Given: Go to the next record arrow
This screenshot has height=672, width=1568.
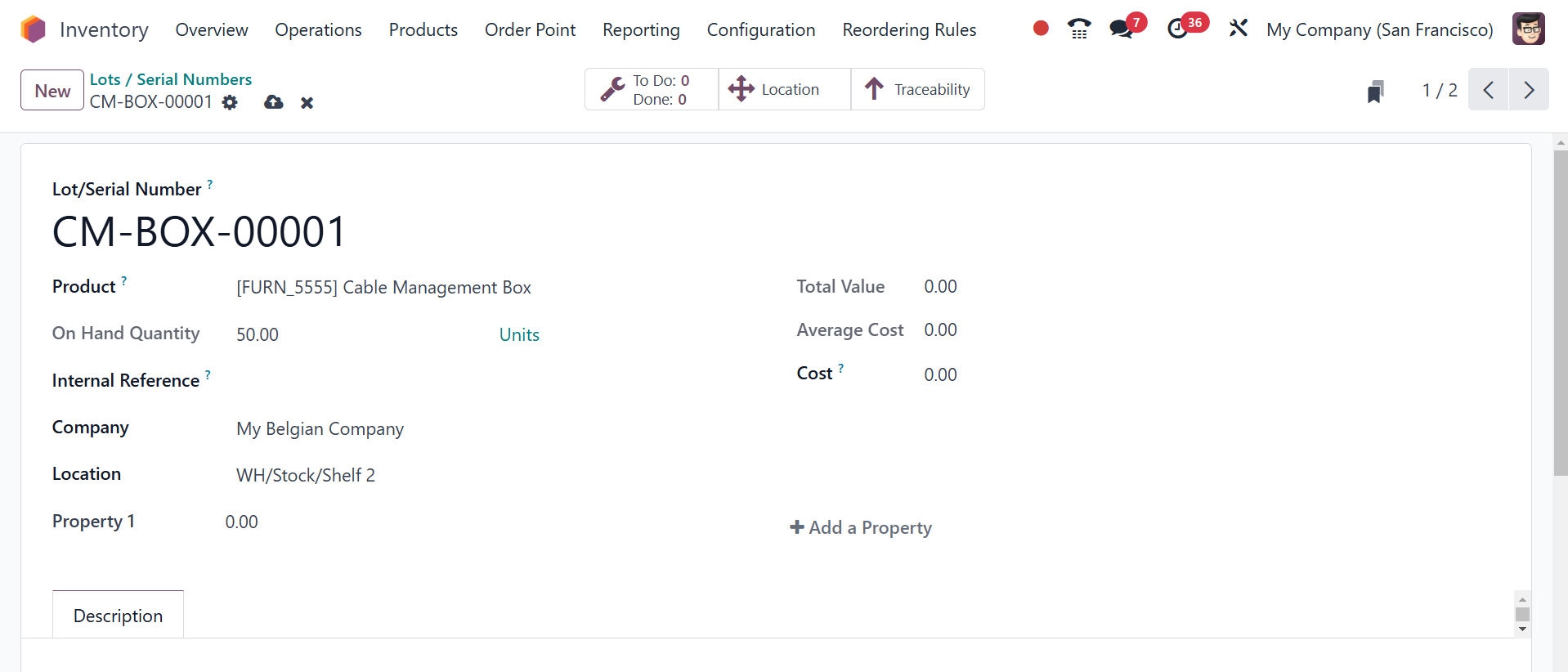Looking at the screenshot, I should pyautogui.click(x=1529, y=90).
